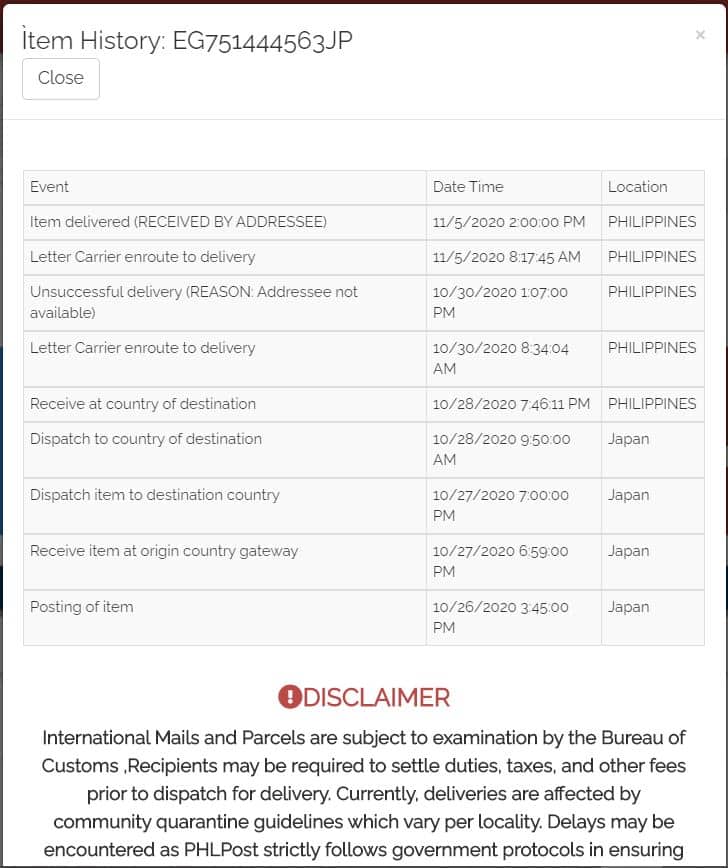Click the Location column header
Image resolution: width=728 pixels, height=868 pixels.
pos(637,187)
